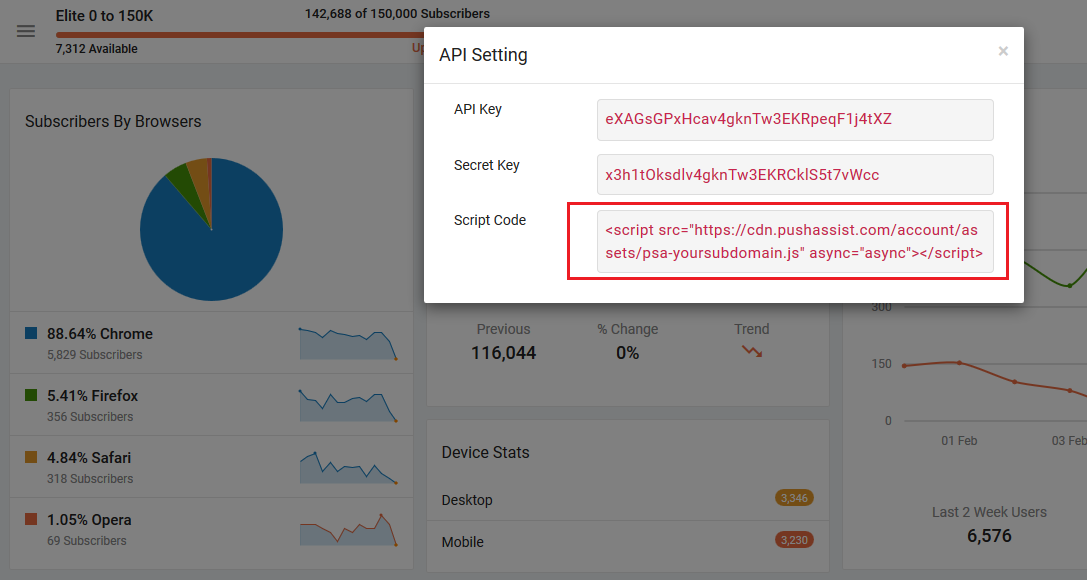Screen dimensions: 1087x580
Task: Click the Secret Key field
Action: coord(794,175)
